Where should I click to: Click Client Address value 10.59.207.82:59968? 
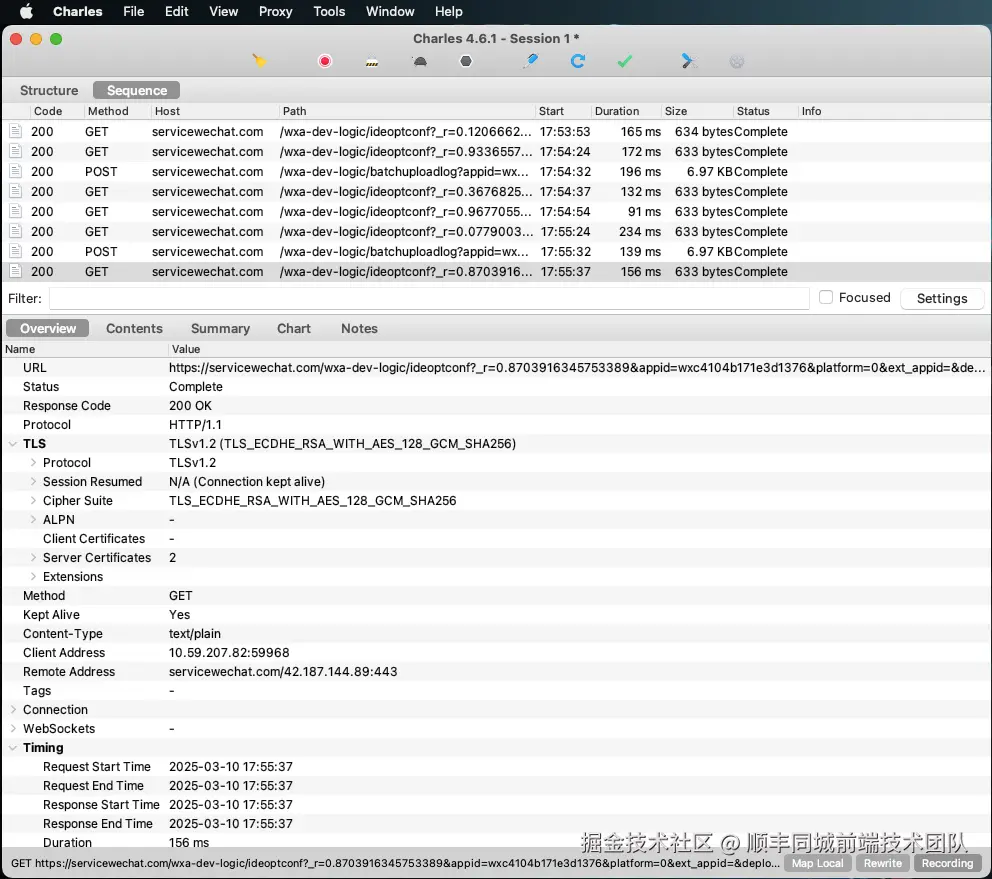point(229,652)
